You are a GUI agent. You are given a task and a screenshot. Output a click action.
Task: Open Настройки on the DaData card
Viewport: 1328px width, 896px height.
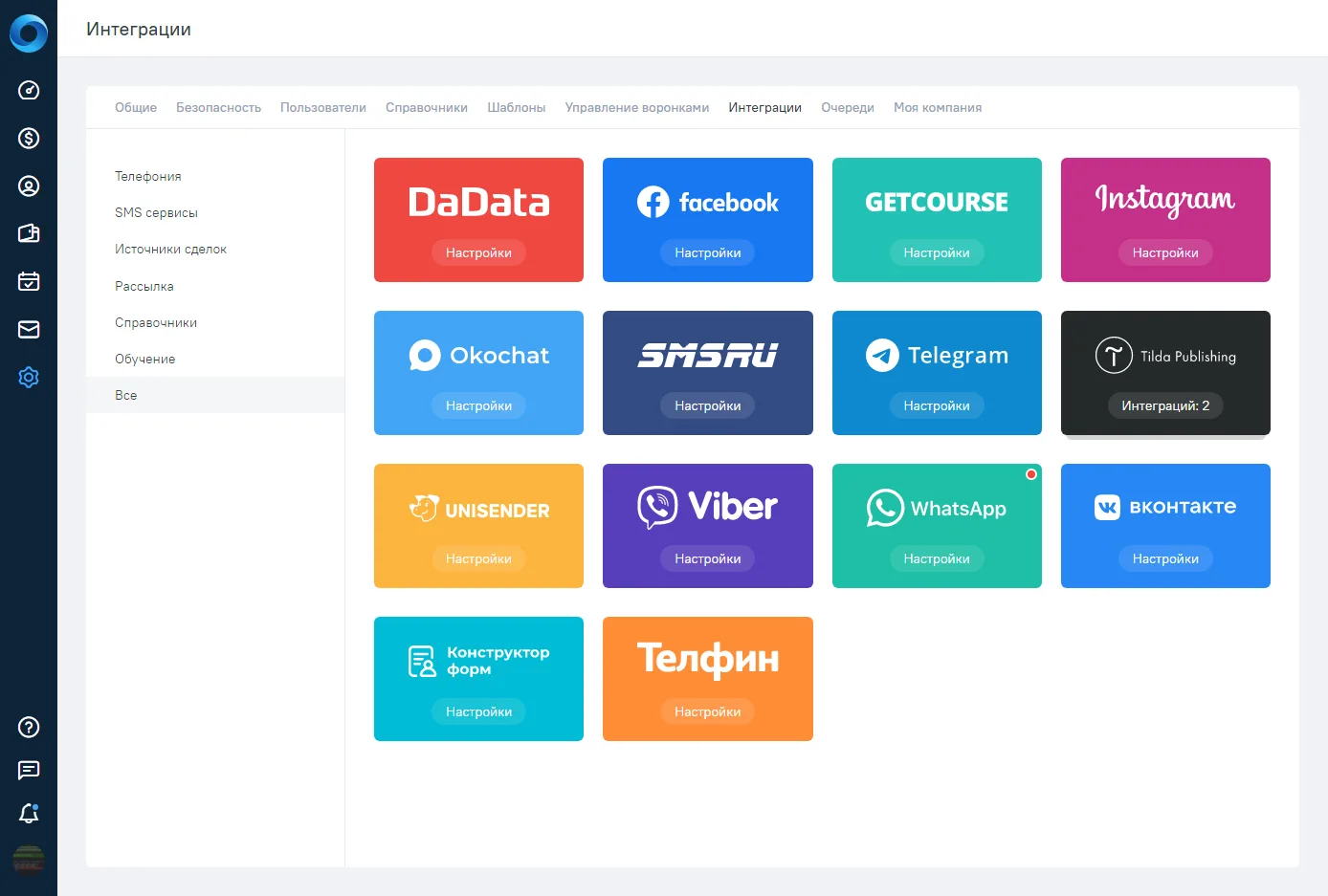point(478,252)
